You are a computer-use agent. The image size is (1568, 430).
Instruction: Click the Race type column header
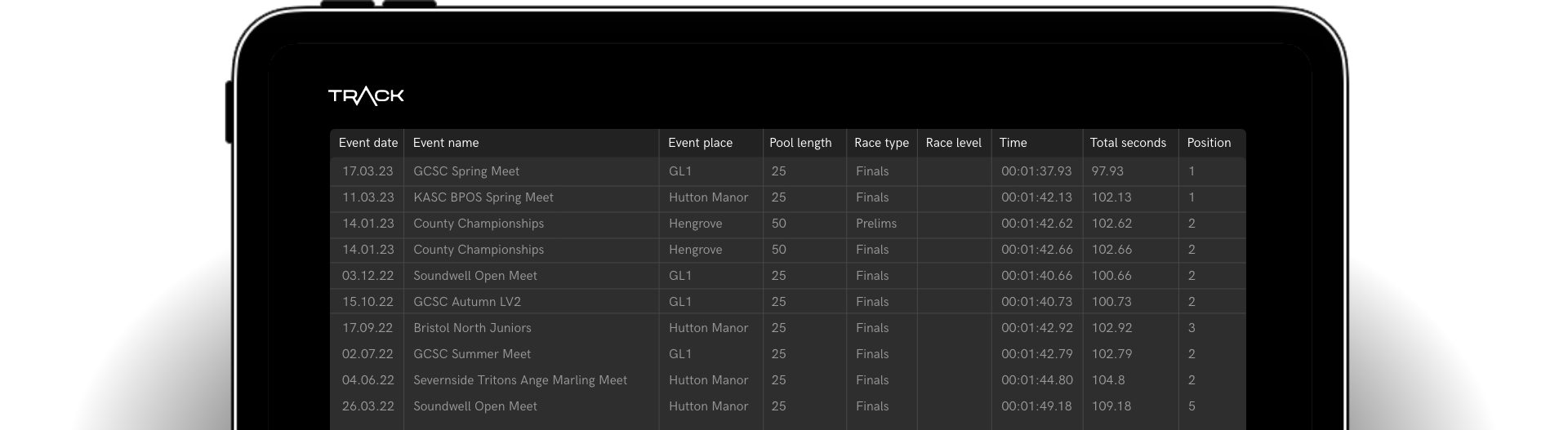pos(881,143)
